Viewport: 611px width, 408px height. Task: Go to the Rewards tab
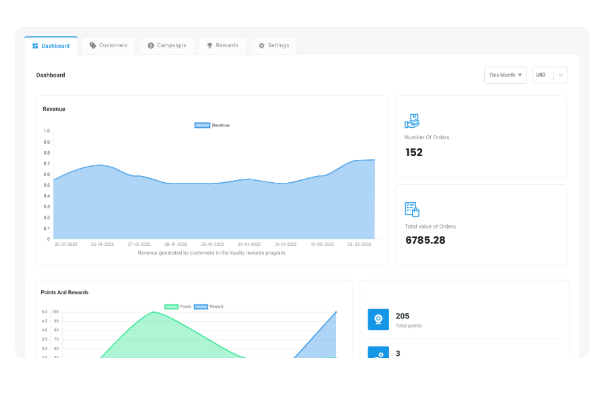click(x=223, y=46)
